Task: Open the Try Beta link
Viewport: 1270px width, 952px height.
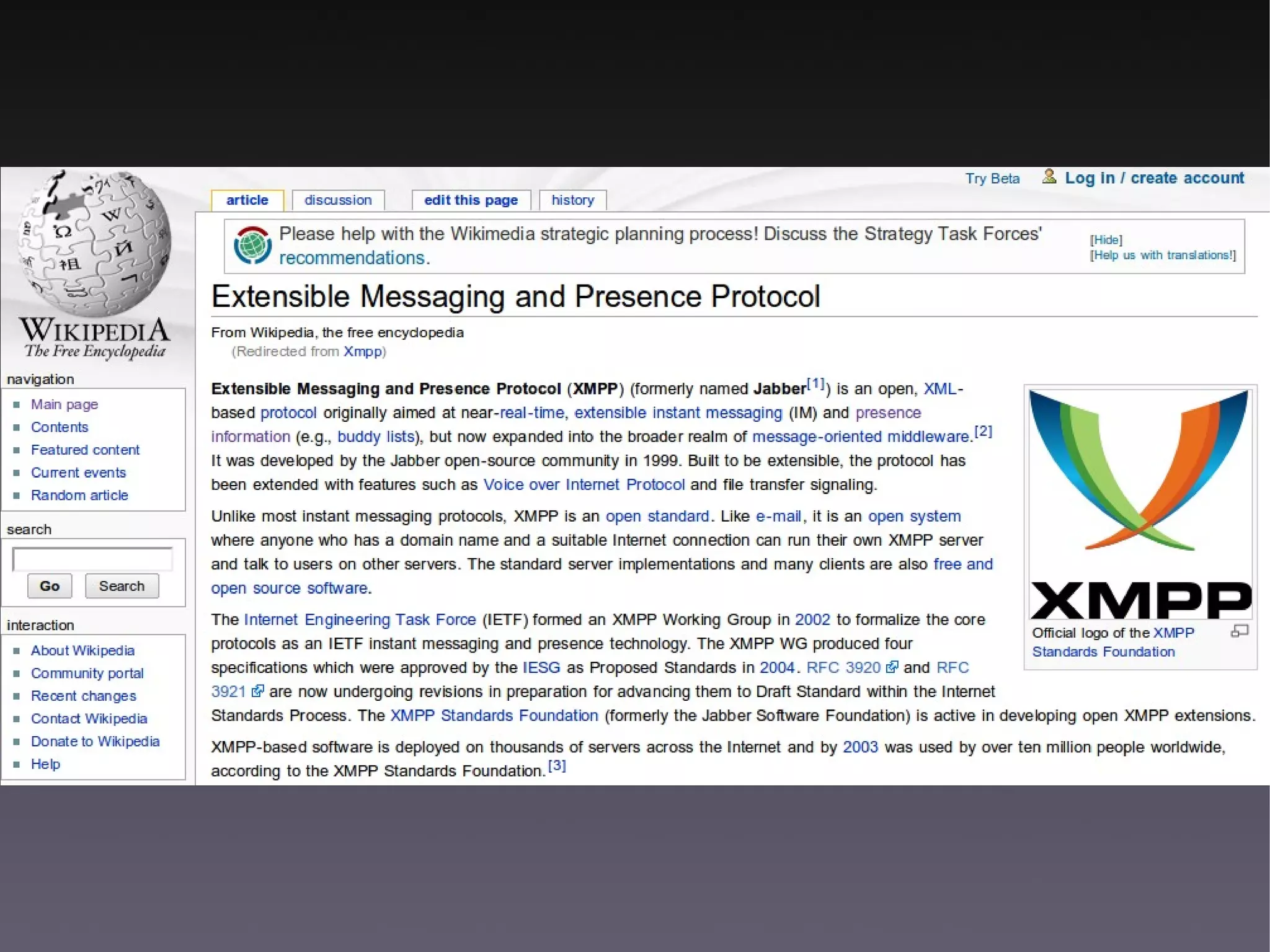Action: click(992, 179)
